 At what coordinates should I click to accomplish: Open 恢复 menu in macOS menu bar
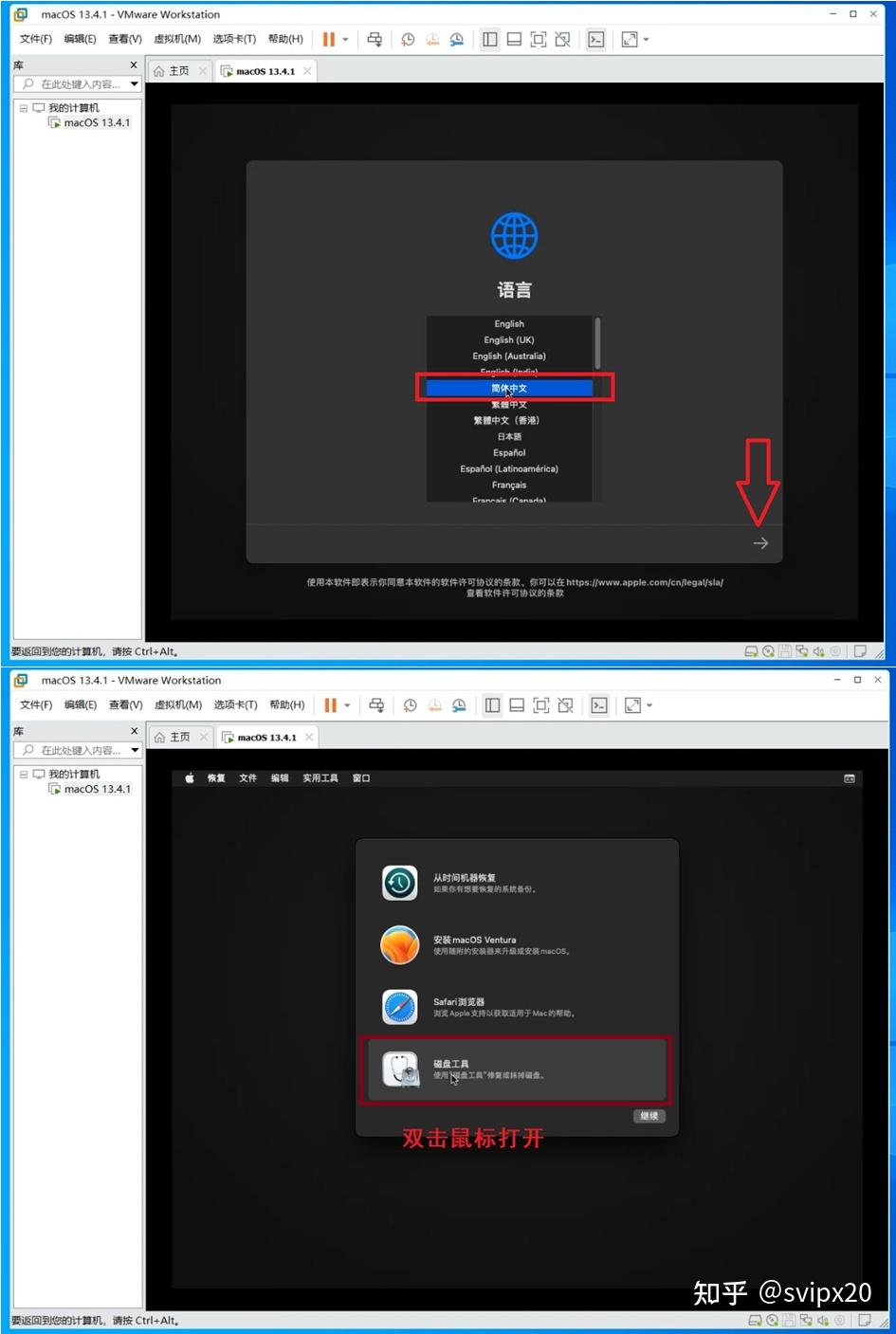216,778
